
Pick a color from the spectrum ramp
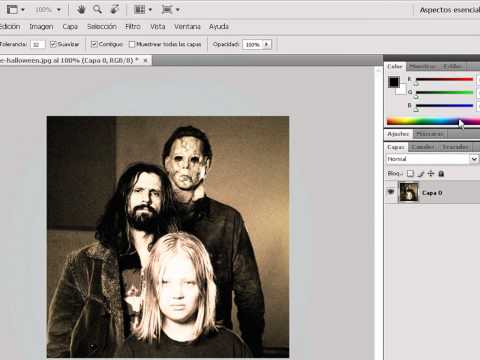click(433, 121)
